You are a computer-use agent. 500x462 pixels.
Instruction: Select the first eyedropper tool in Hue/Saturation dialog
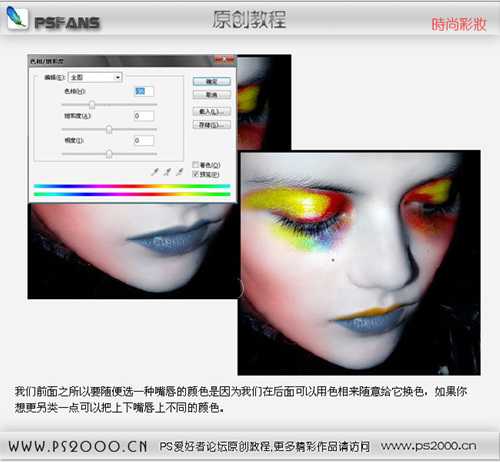click(x=155, y=172)
